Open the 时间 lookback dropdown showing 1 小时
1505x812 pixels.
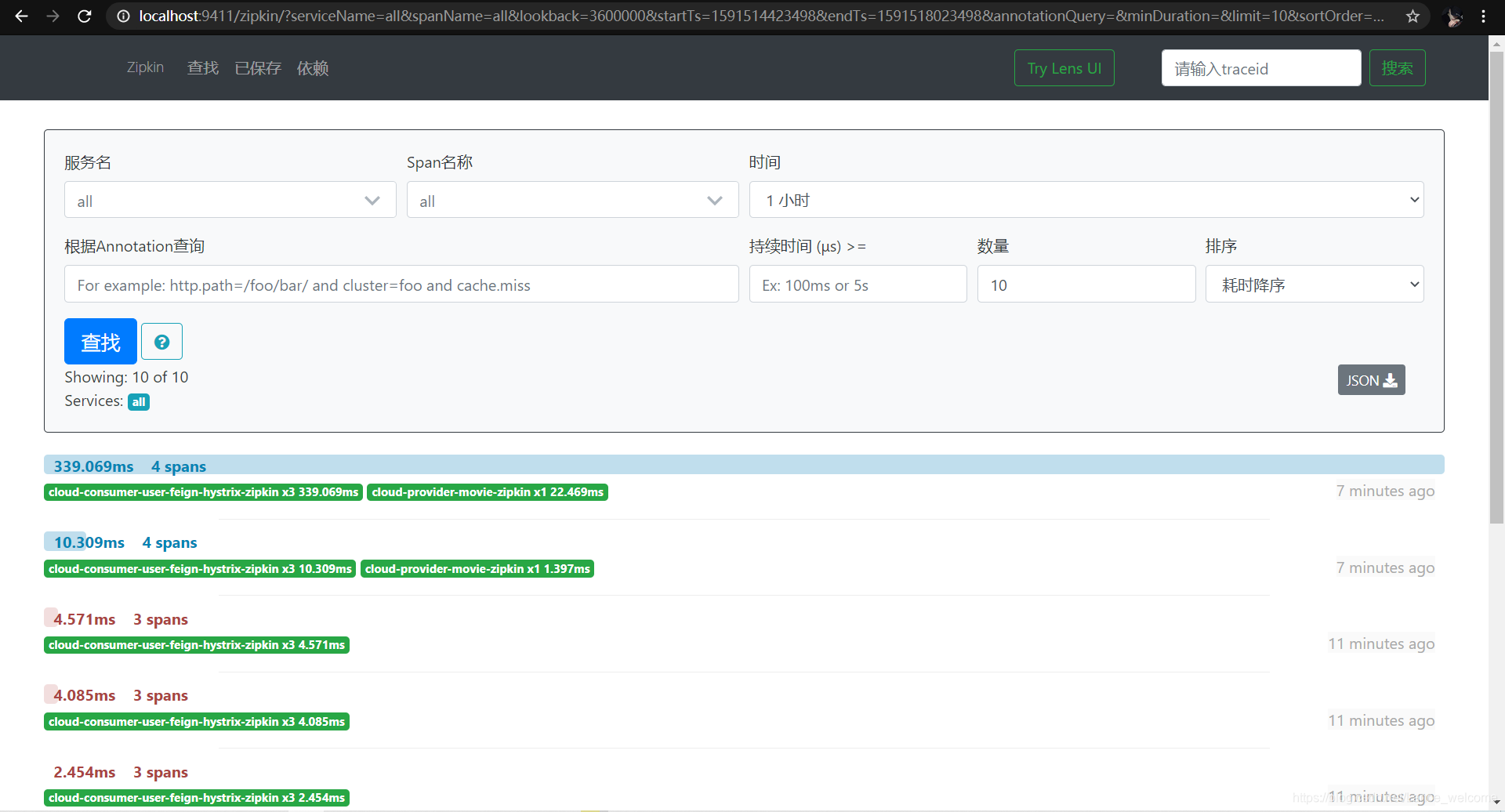(x=1086, y=200)
